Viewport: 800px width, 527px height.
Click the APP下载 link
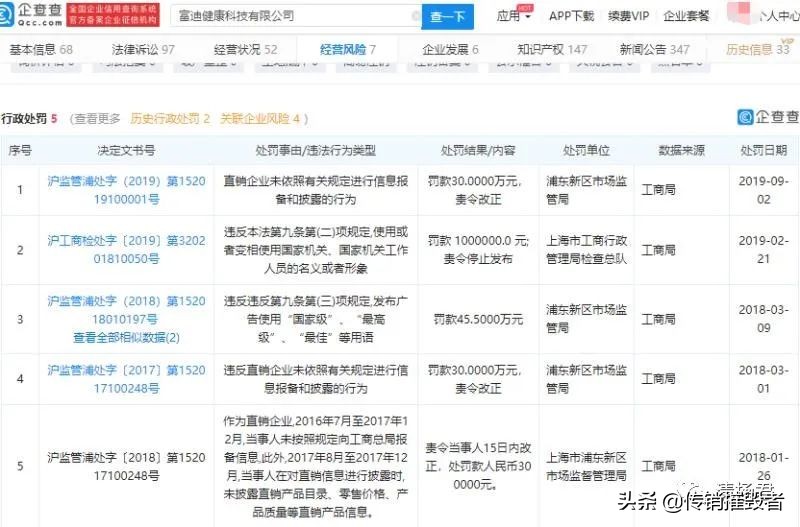571,16
